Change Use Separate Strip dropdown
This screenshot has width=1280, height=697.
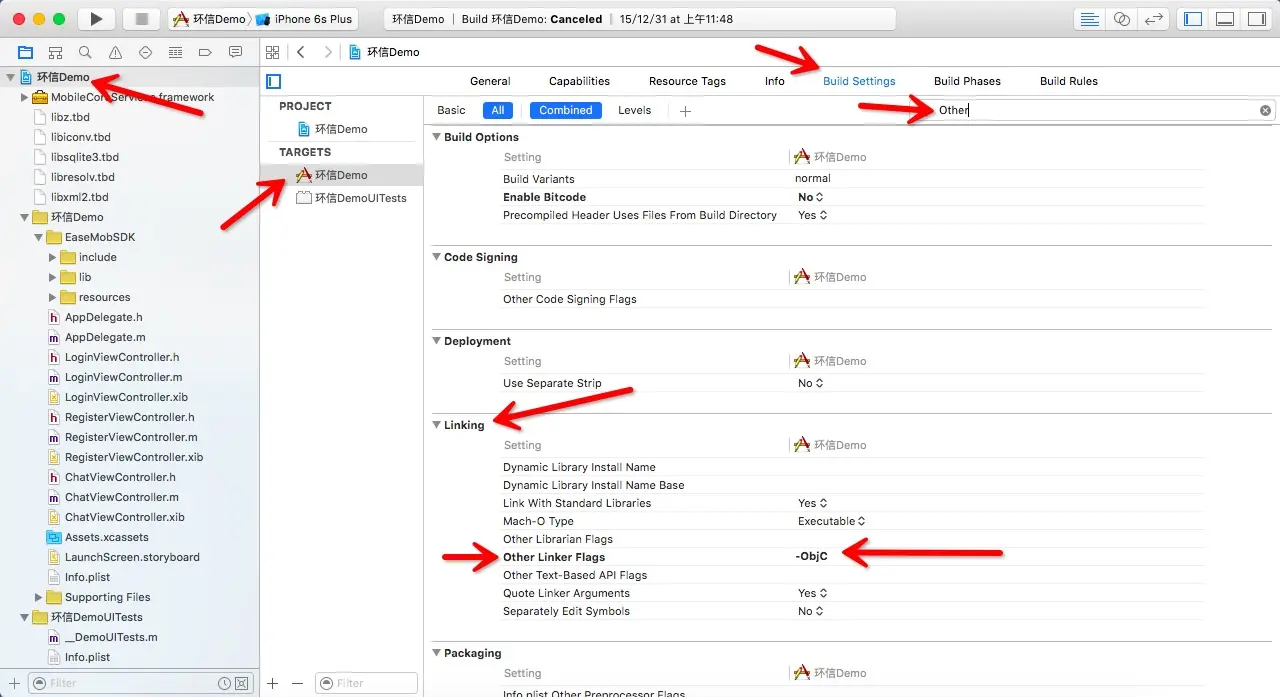tap(811, 383)
